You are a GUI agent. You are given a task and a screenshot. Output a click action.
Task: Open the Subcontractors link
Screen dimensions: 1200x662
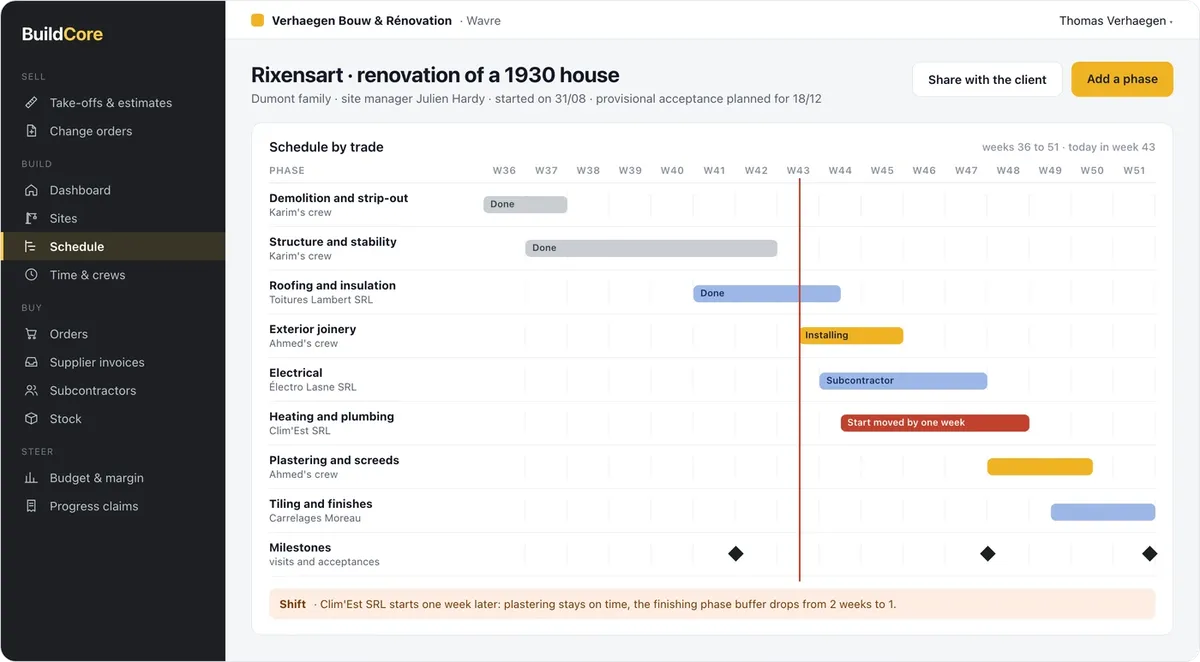tap(112, 391)
